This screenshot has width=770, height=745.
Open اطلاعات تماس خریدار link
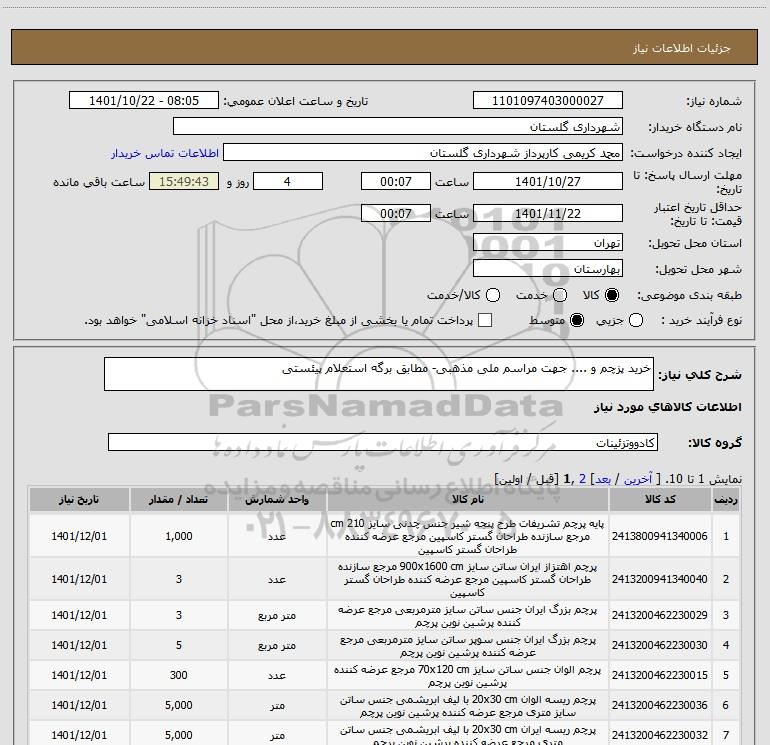coord(165,153)
